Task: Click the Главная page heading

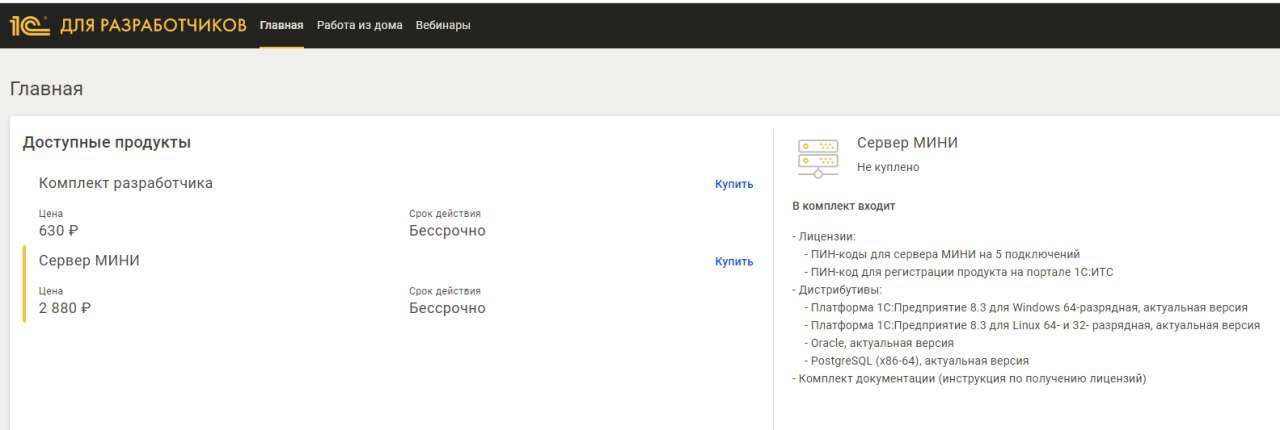Action: click(46, 89)
